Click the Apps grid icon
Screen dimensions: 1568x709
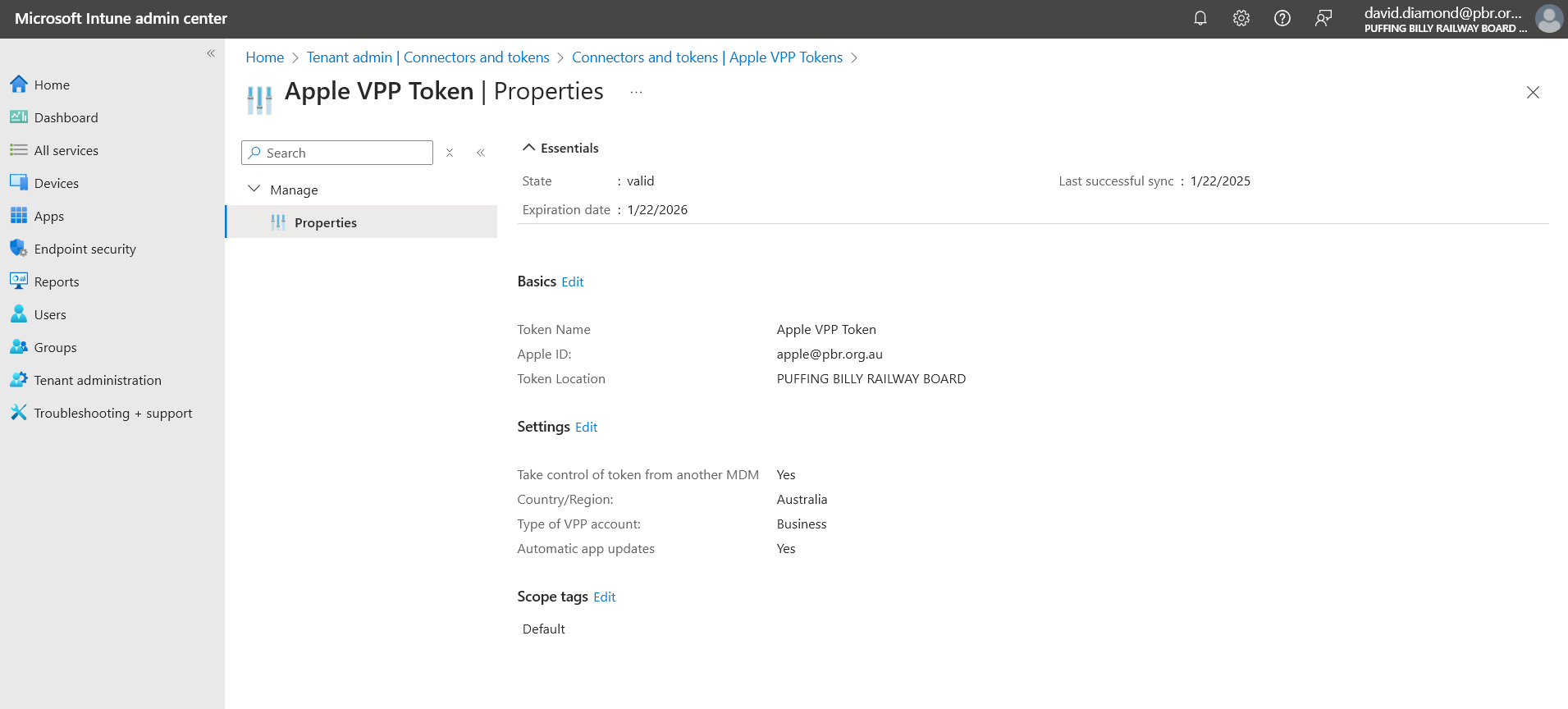click(19, 215)
